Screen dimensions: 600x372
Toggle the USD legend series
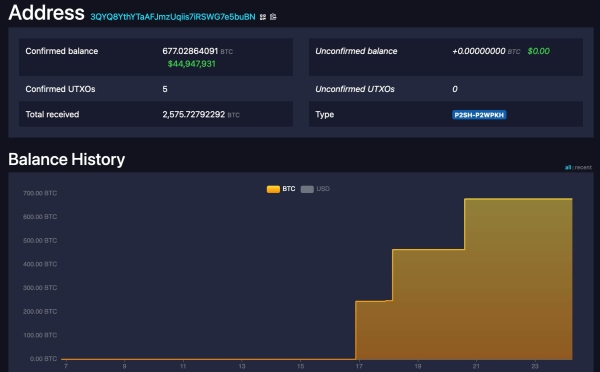[315, 189]
